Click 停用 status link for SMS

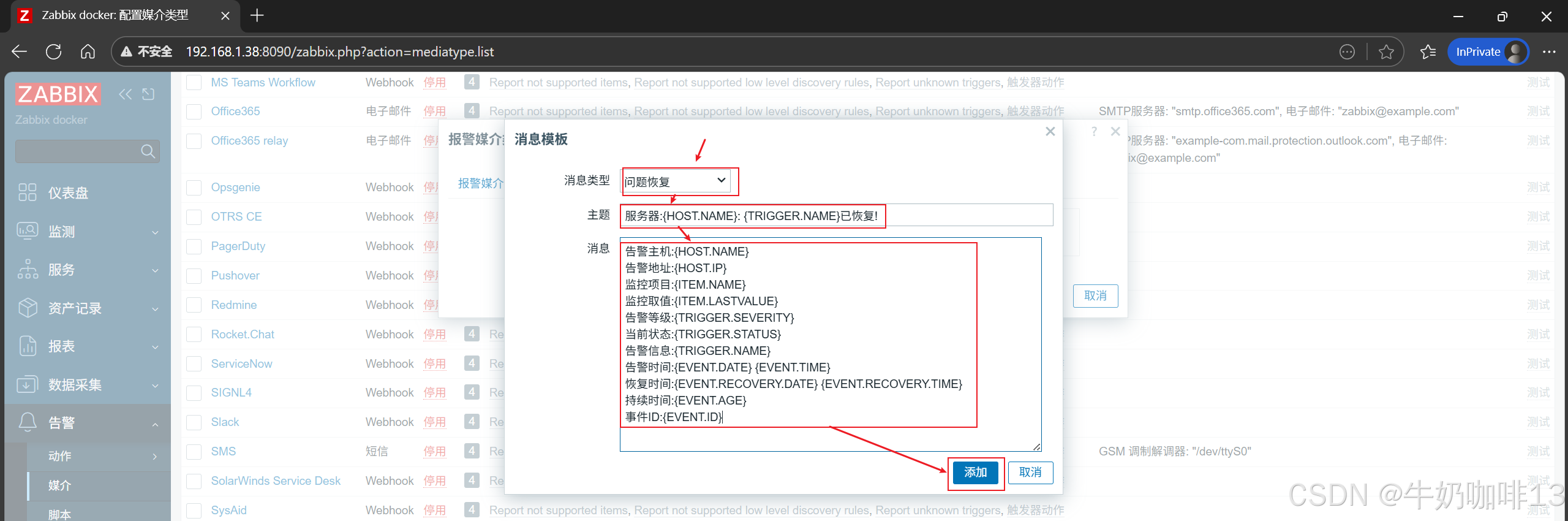point(435,451)
